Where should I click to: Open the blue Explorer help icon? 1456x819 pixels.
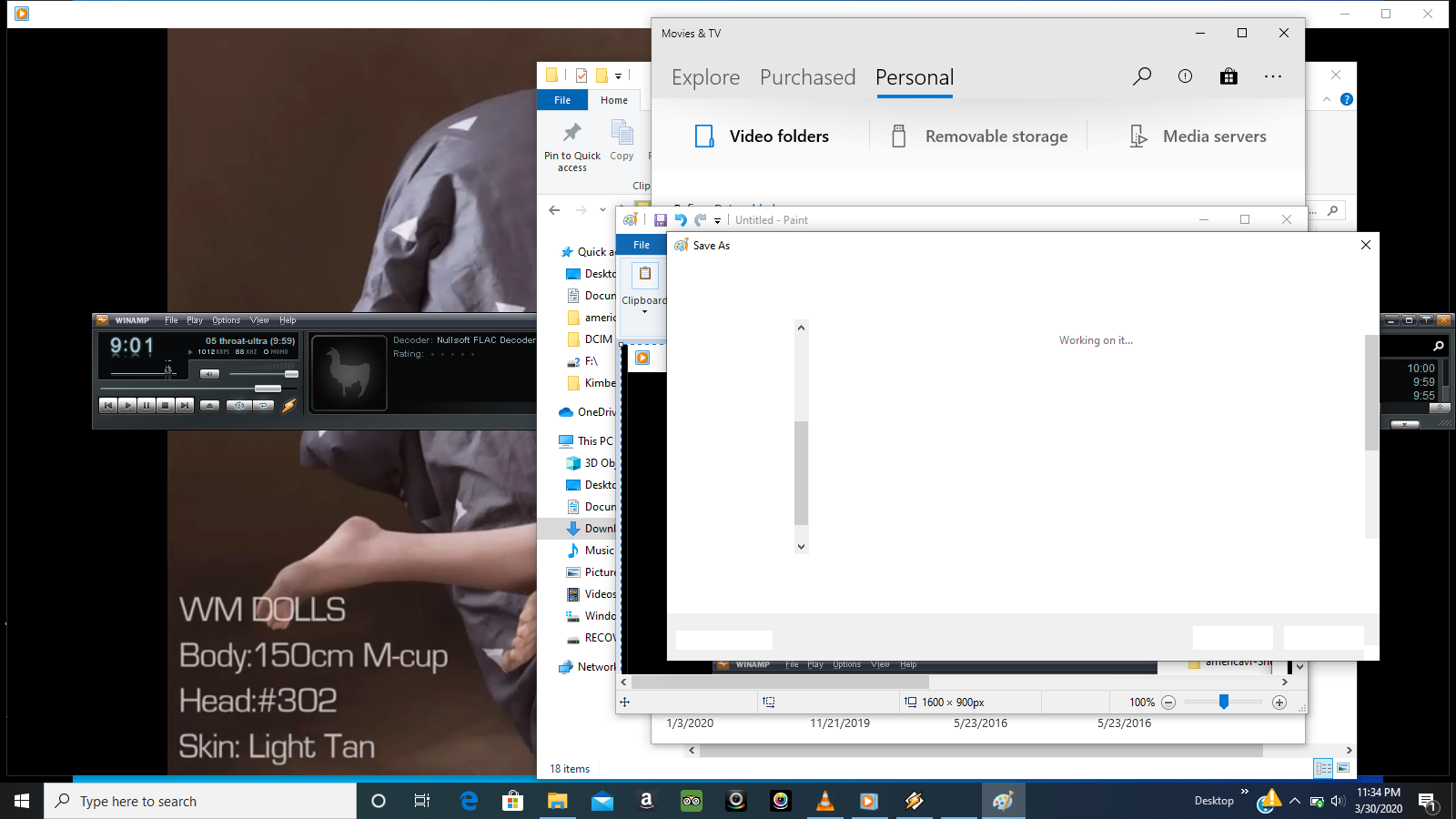click(1347, 99)
